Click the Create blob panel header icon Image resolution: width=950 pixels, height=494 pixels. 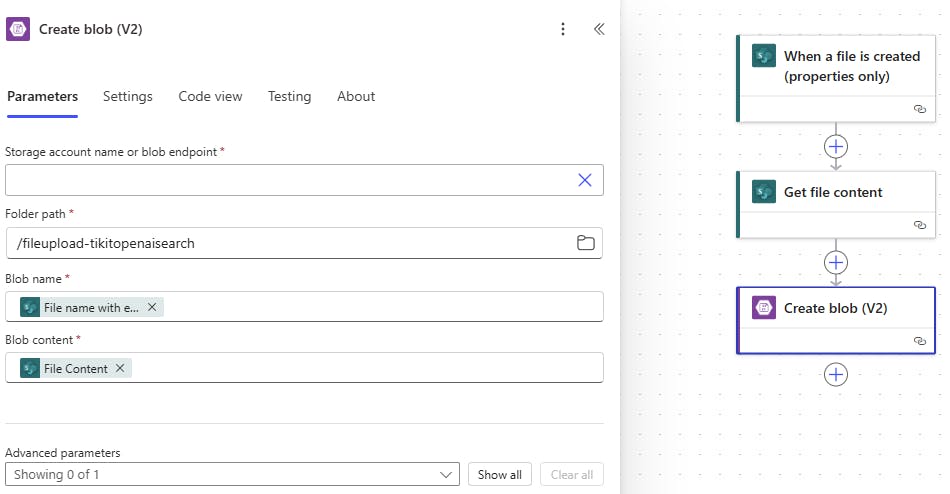pyautogui.click(x=19, y=29)
